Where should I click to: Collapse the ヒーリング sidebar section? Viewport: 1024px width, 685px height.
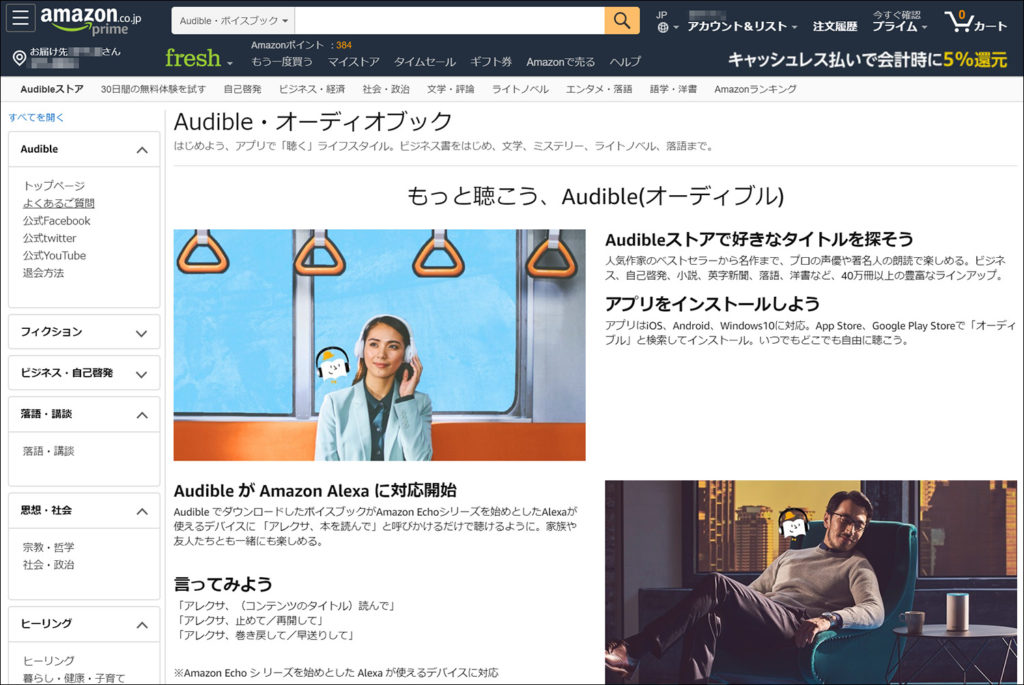pos(142,625)
